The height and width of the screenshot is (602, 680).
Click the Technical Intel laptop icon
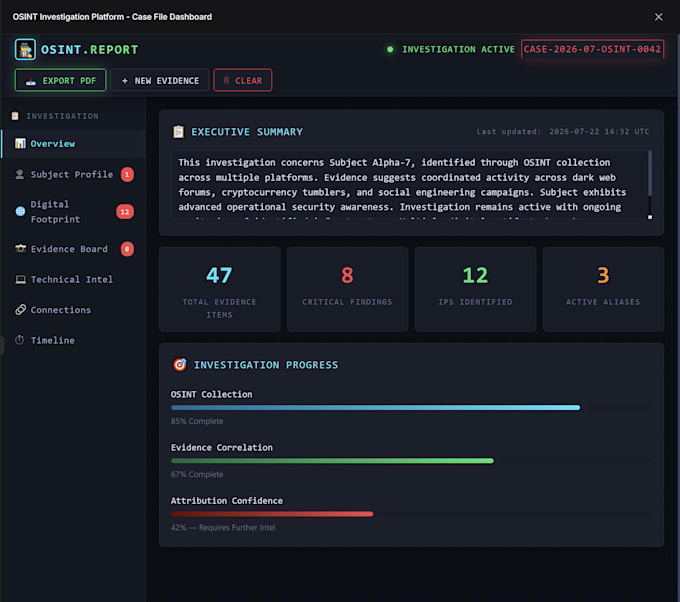(x=20, y=279)
